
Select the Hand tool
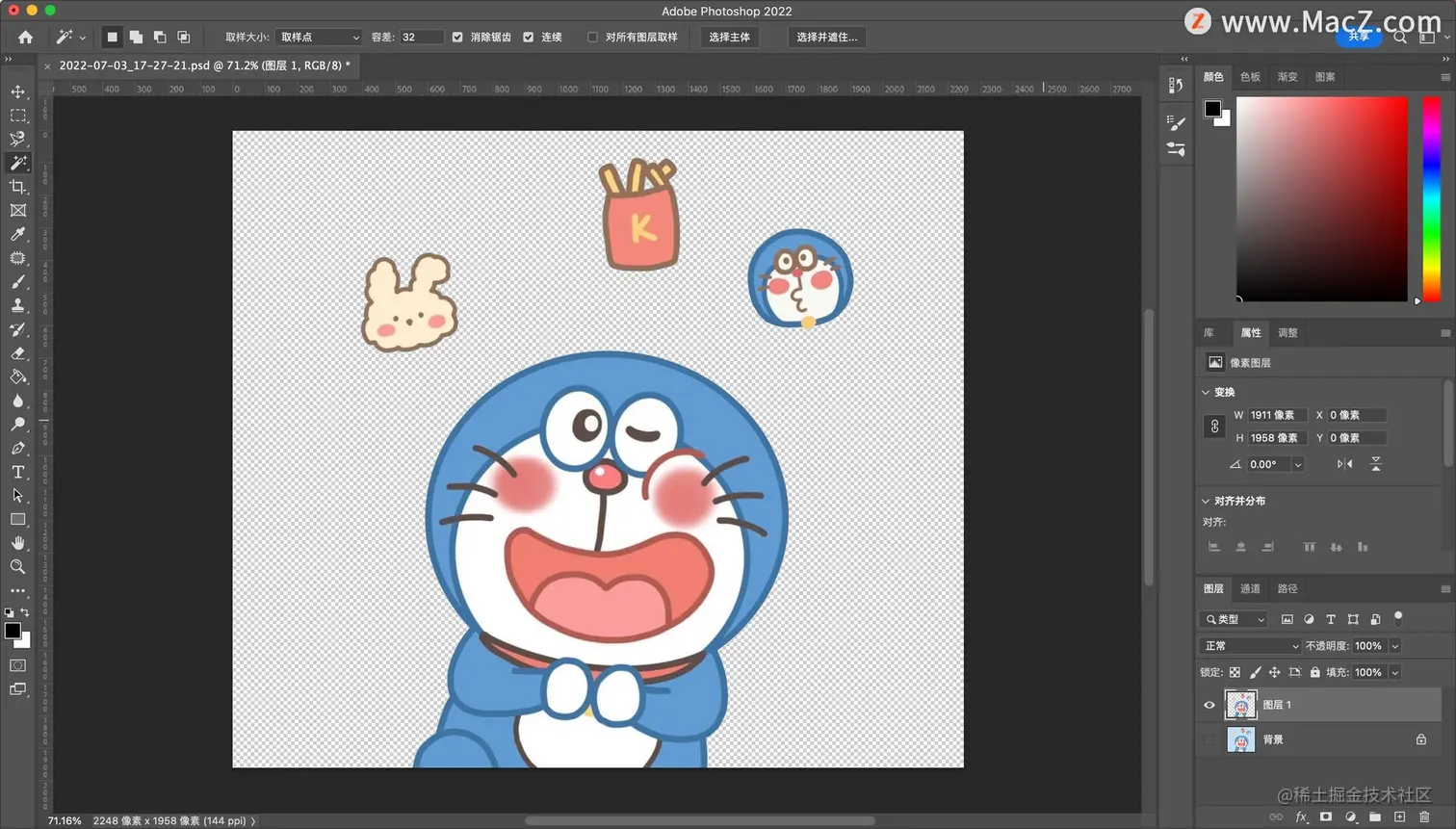click(17, 543)
